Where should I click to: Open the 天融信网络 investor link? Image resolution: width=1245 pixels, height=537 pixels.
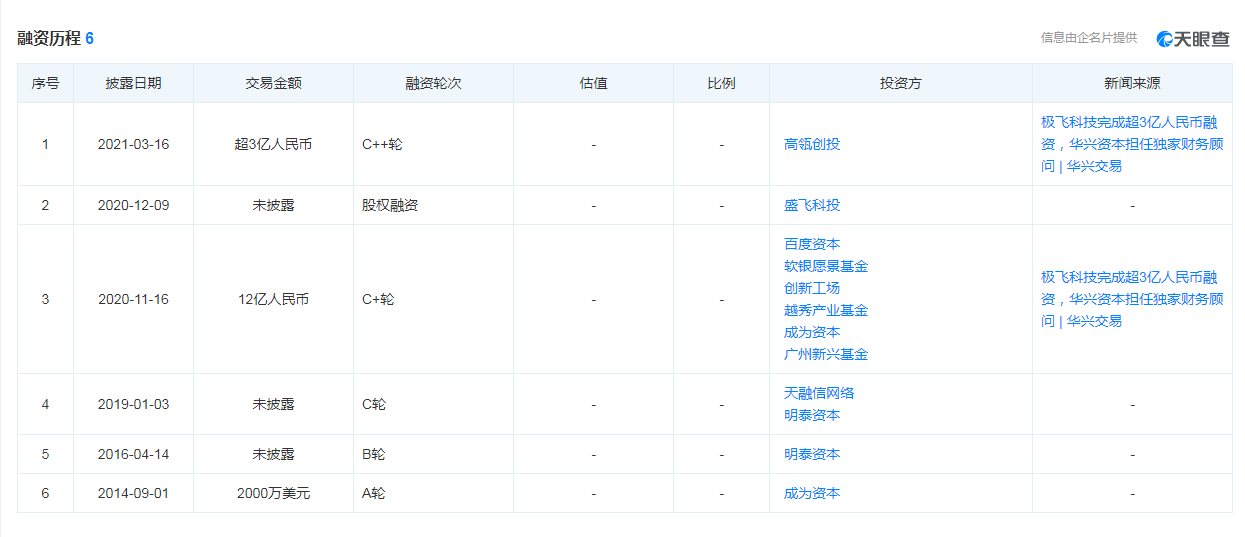tap(819, 393)
